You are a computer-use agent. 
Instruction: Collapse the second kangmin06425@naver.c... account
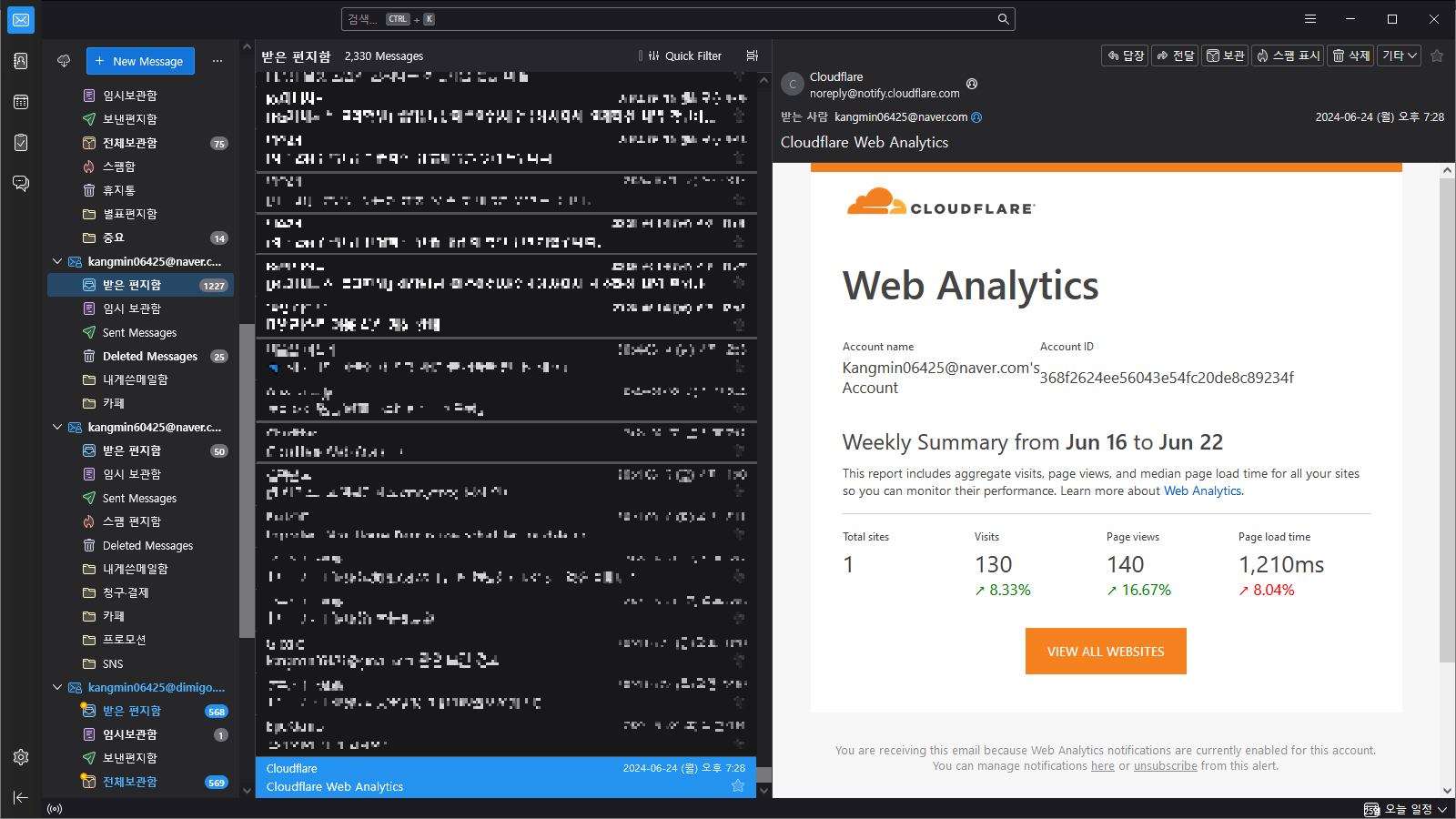[x=57, y=427]
